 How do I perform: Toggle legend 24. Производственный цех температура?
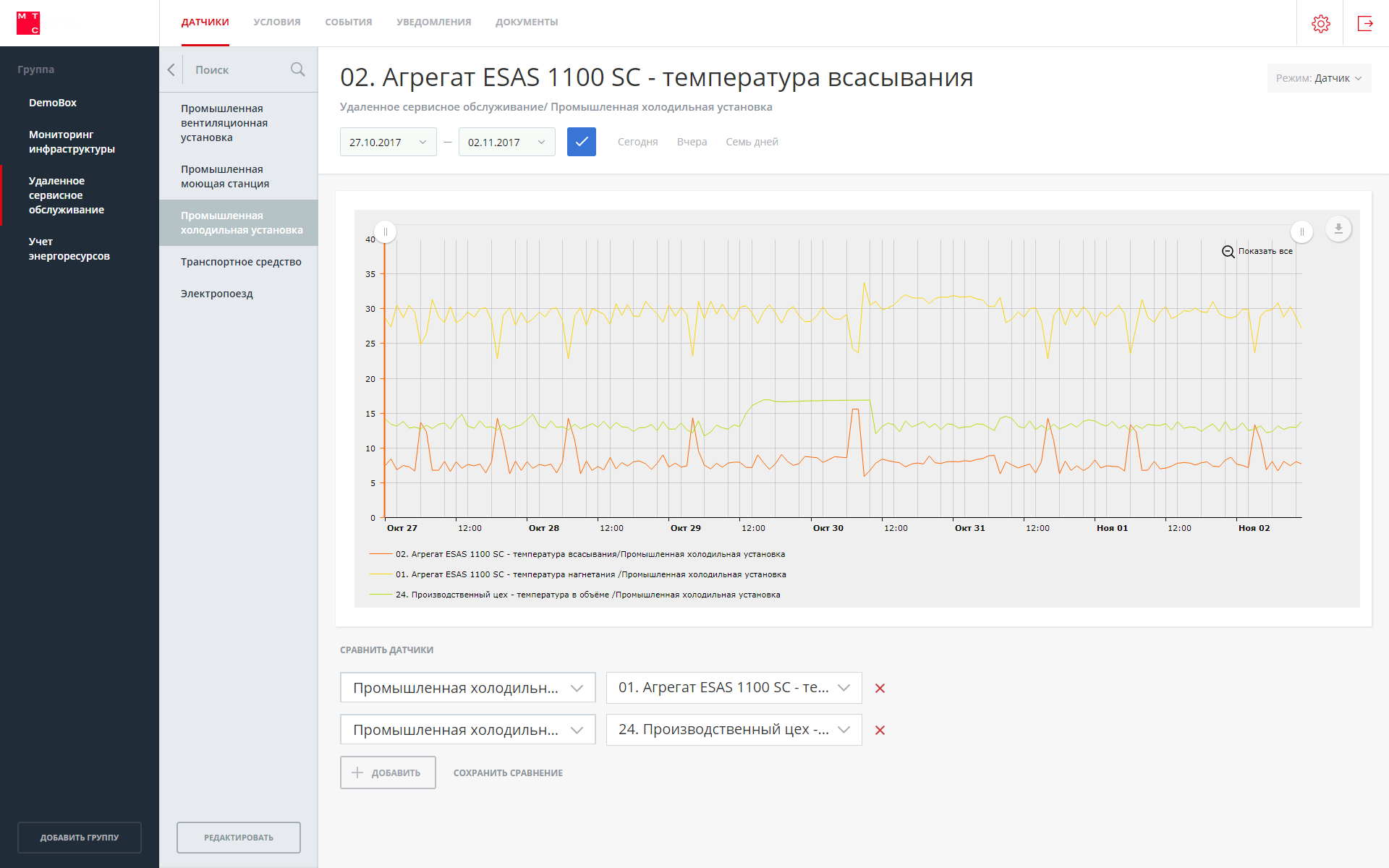coord(574,595)
